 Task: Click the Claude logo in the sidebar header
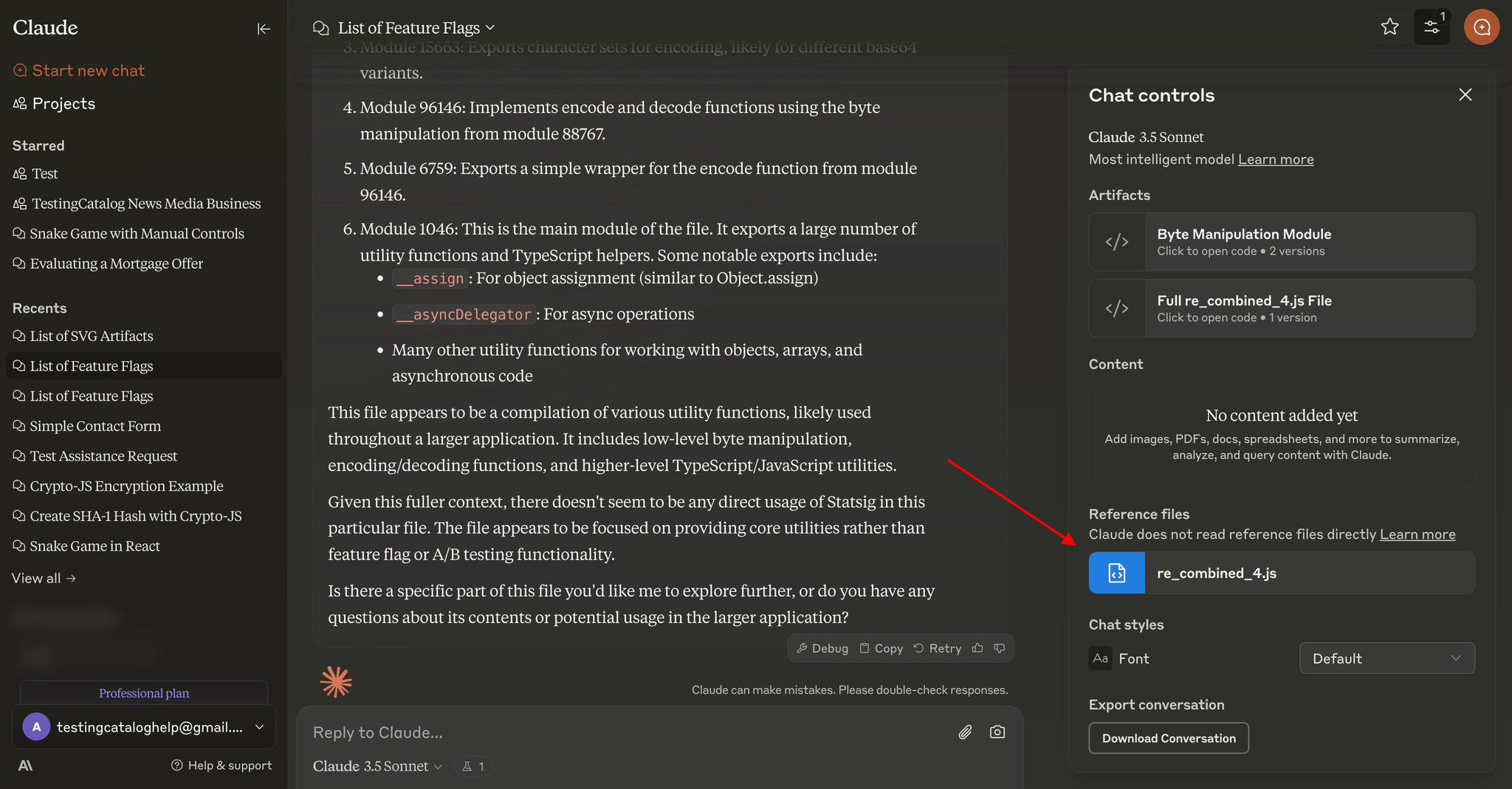pos(45,27)
